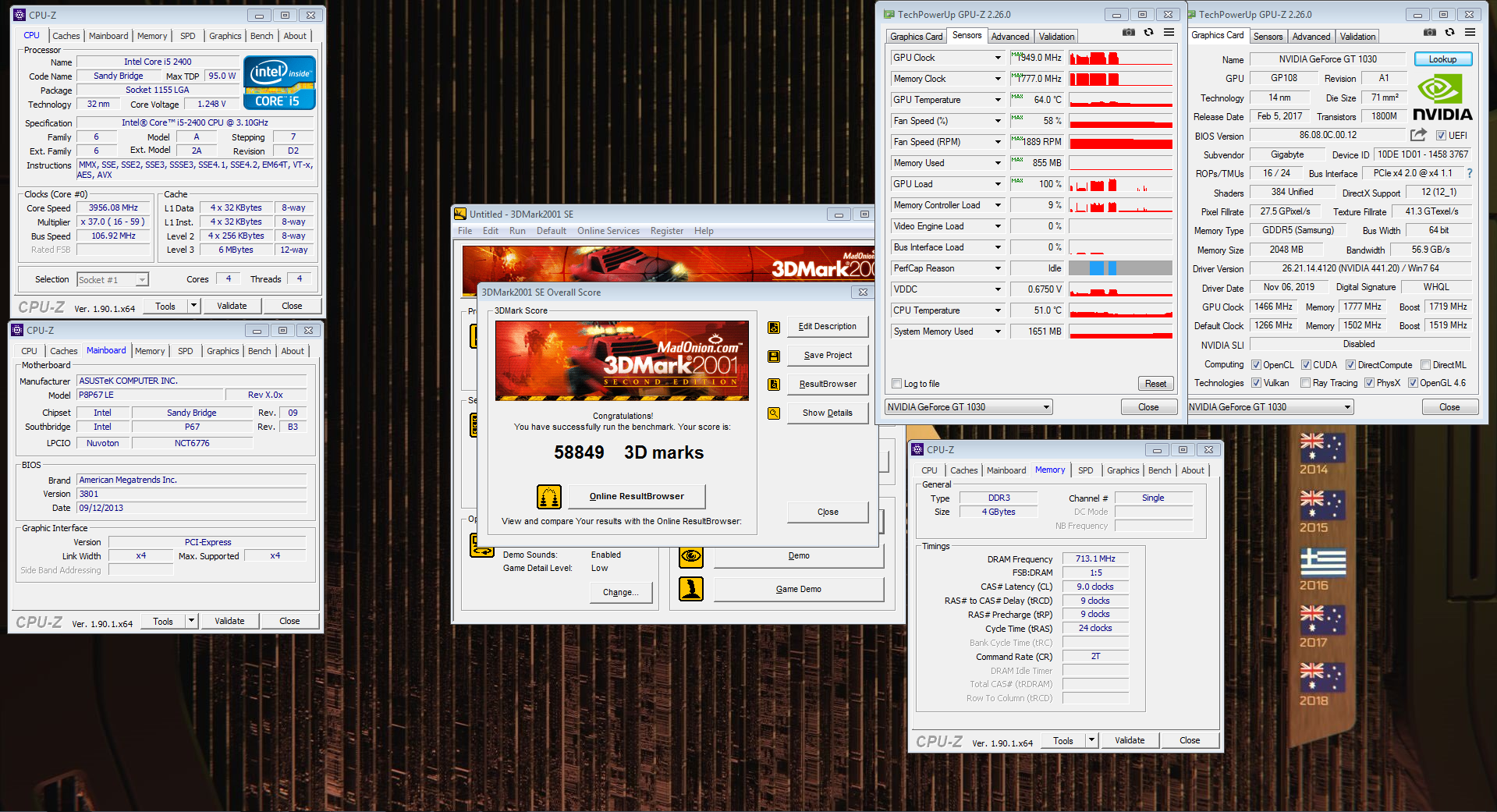Click the CPU-Z CPU window title icon
1497x812 pixels.
(20, 15)
